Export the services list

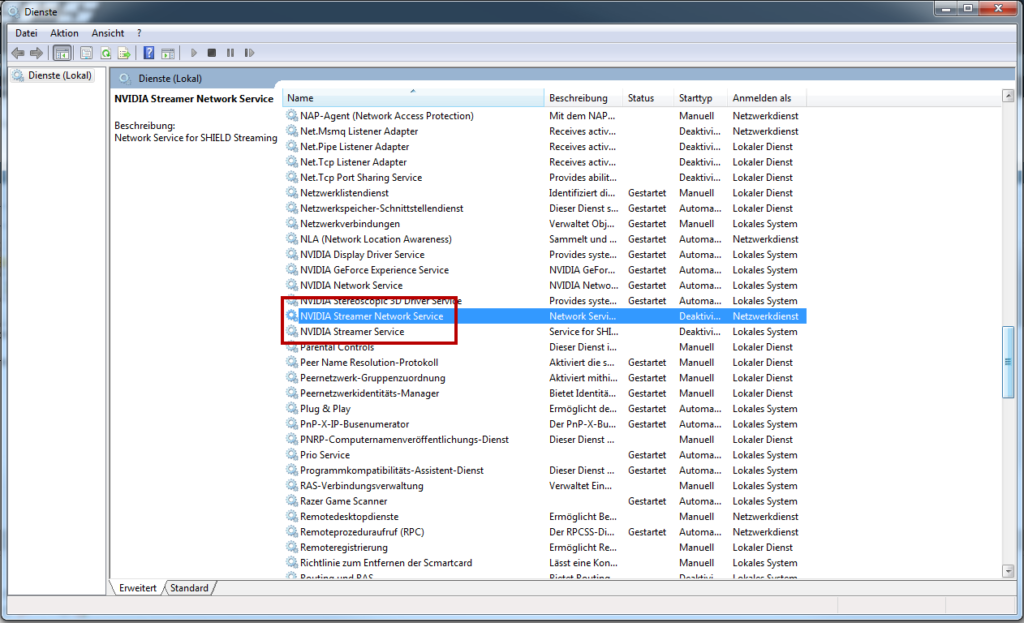[x=124, y=51]
